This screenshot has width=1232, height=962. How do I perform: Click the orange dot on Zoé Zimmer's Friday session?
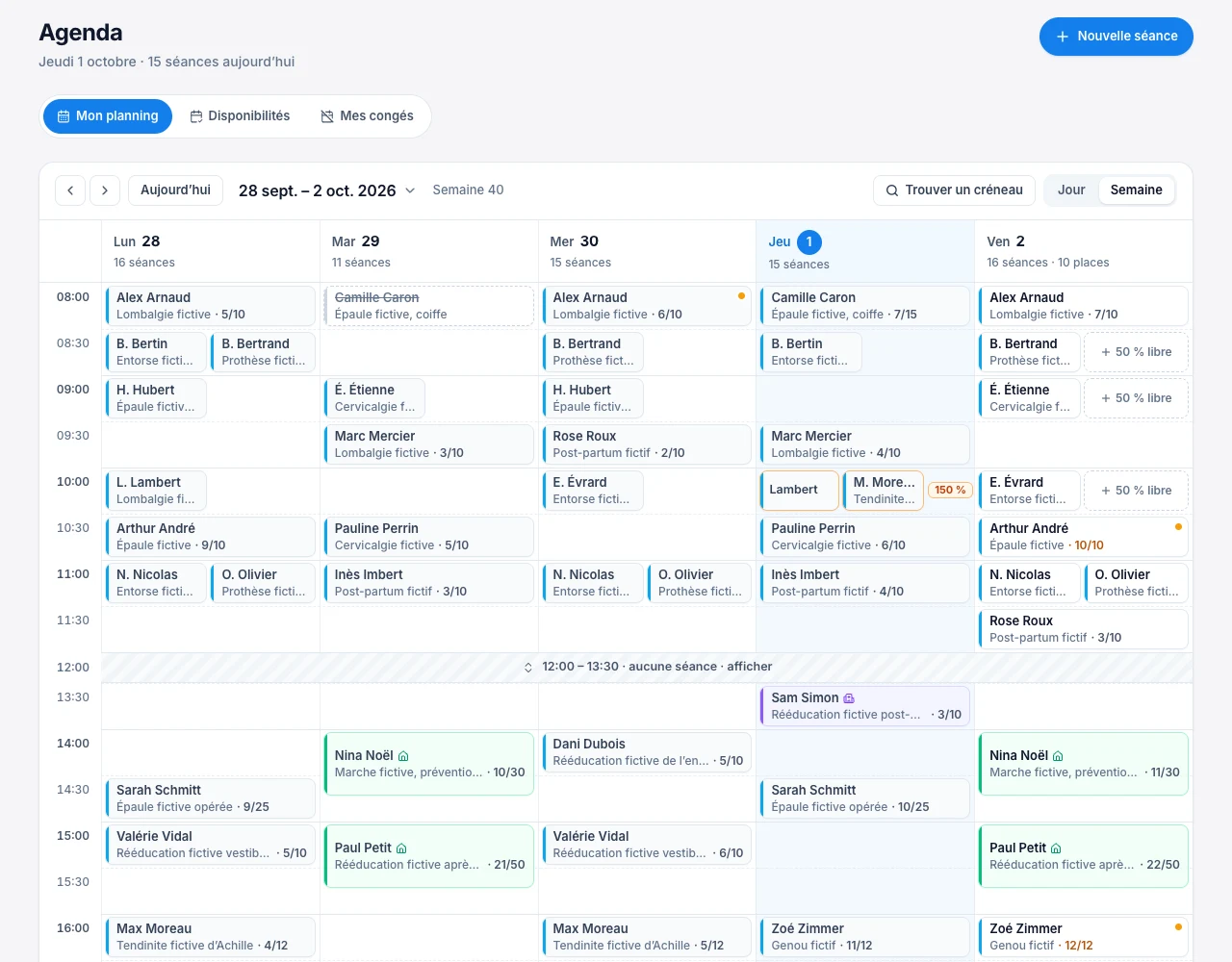1178,927
